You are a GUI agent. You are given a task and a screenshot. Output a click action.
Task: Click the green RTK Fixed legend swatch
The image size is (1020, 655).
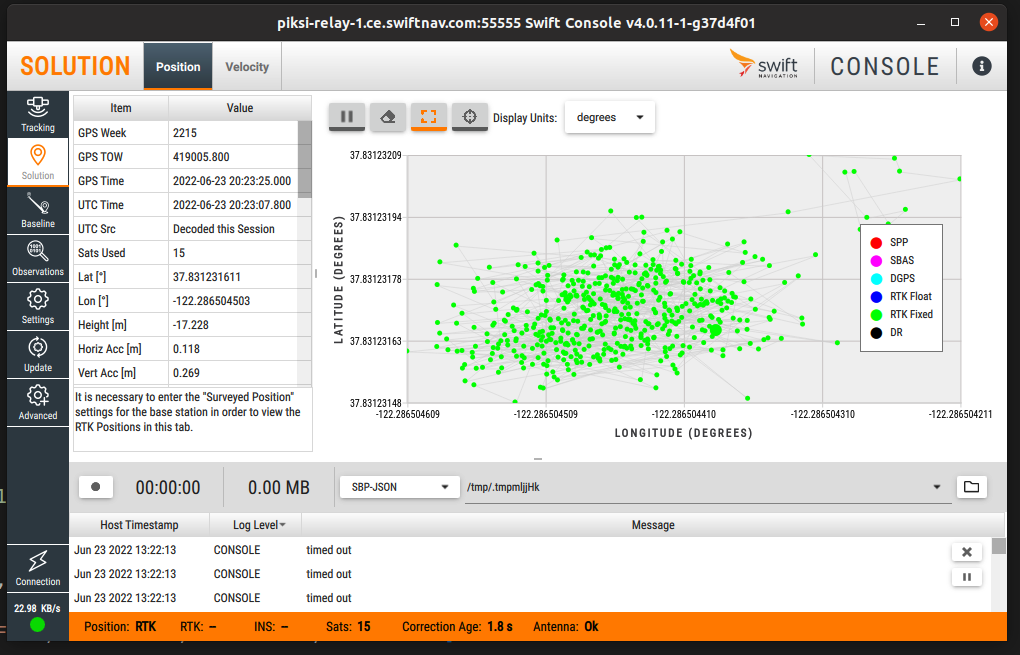pyautogui.click(x=876, y=315)
